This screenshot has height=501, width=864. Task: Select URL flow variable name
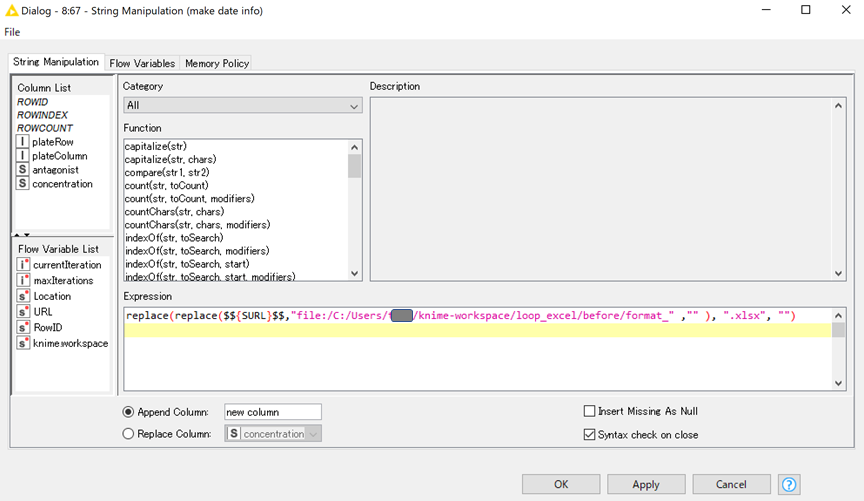[43, 312]
